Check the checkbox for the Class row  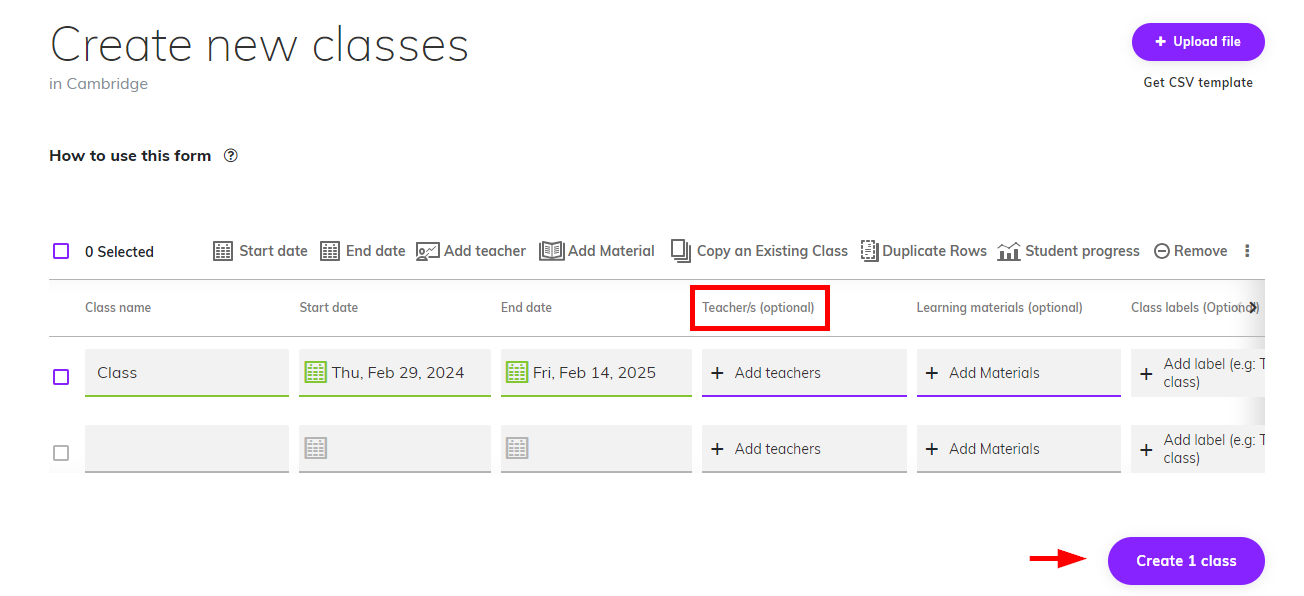coord(61,377)
